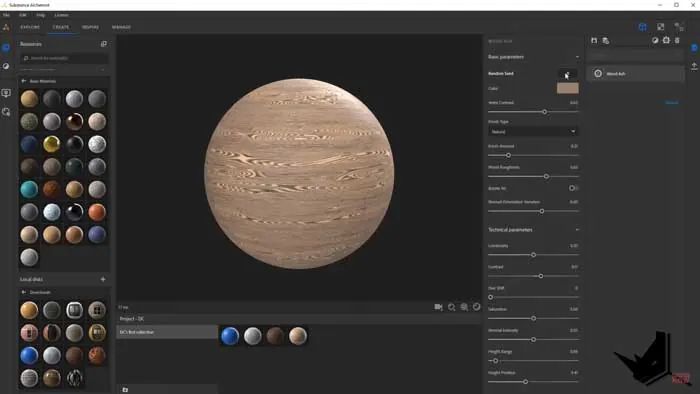Viewport: 700px width, 394px height.
Task: Select the blue sphere in project row
Action: coord(230,336)
